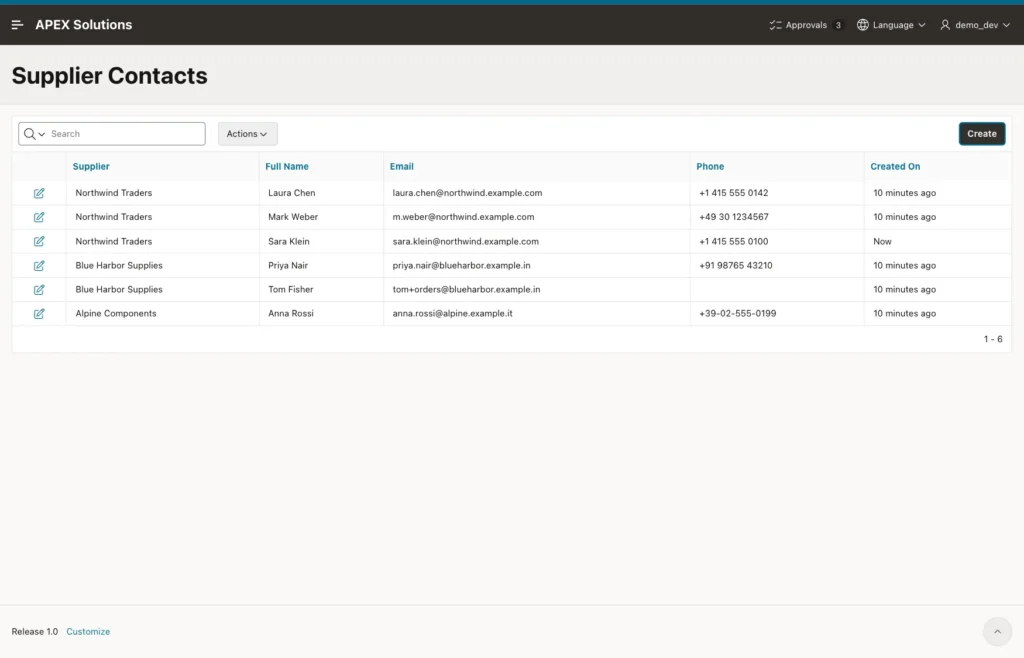This screenshot has height=658, width=1024.
Task: Click the Release 1.0 footer text
Action: 35,631
